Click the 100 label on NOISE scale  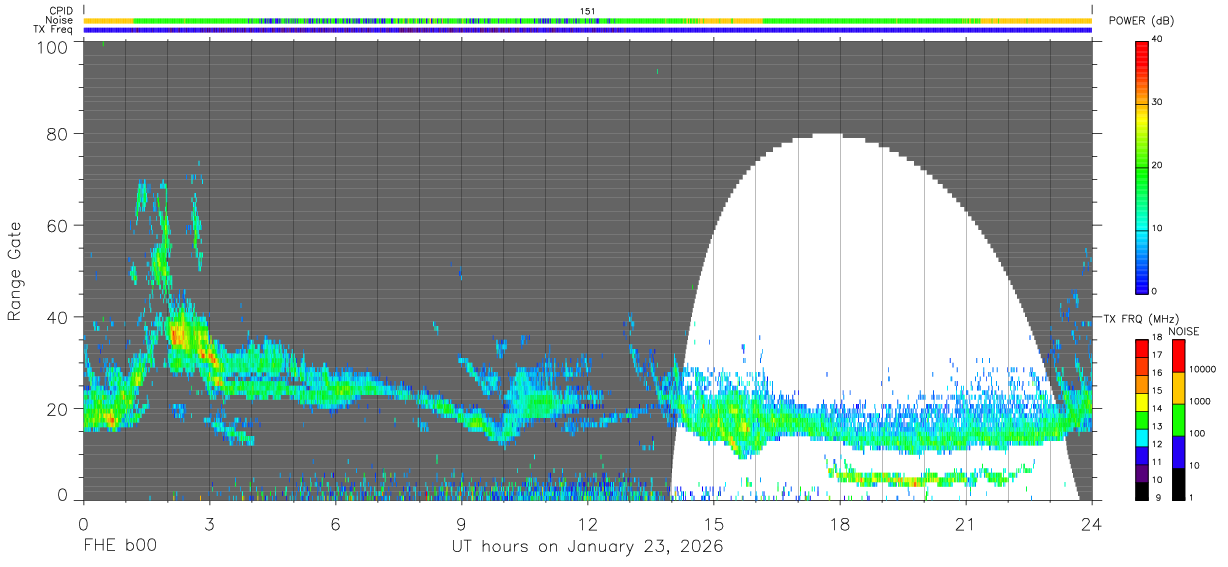pos(1196,433)
